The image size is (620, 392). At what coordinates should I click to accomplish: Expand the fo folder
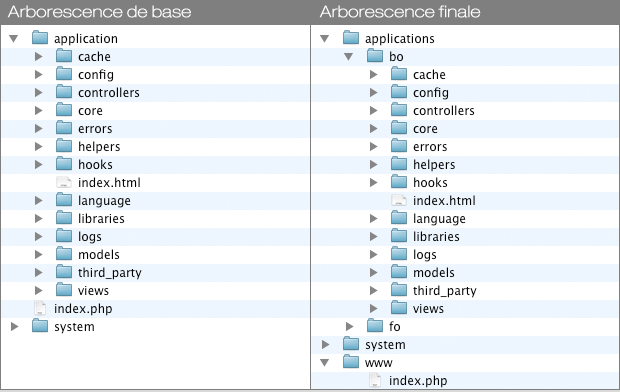pos(349,327)
